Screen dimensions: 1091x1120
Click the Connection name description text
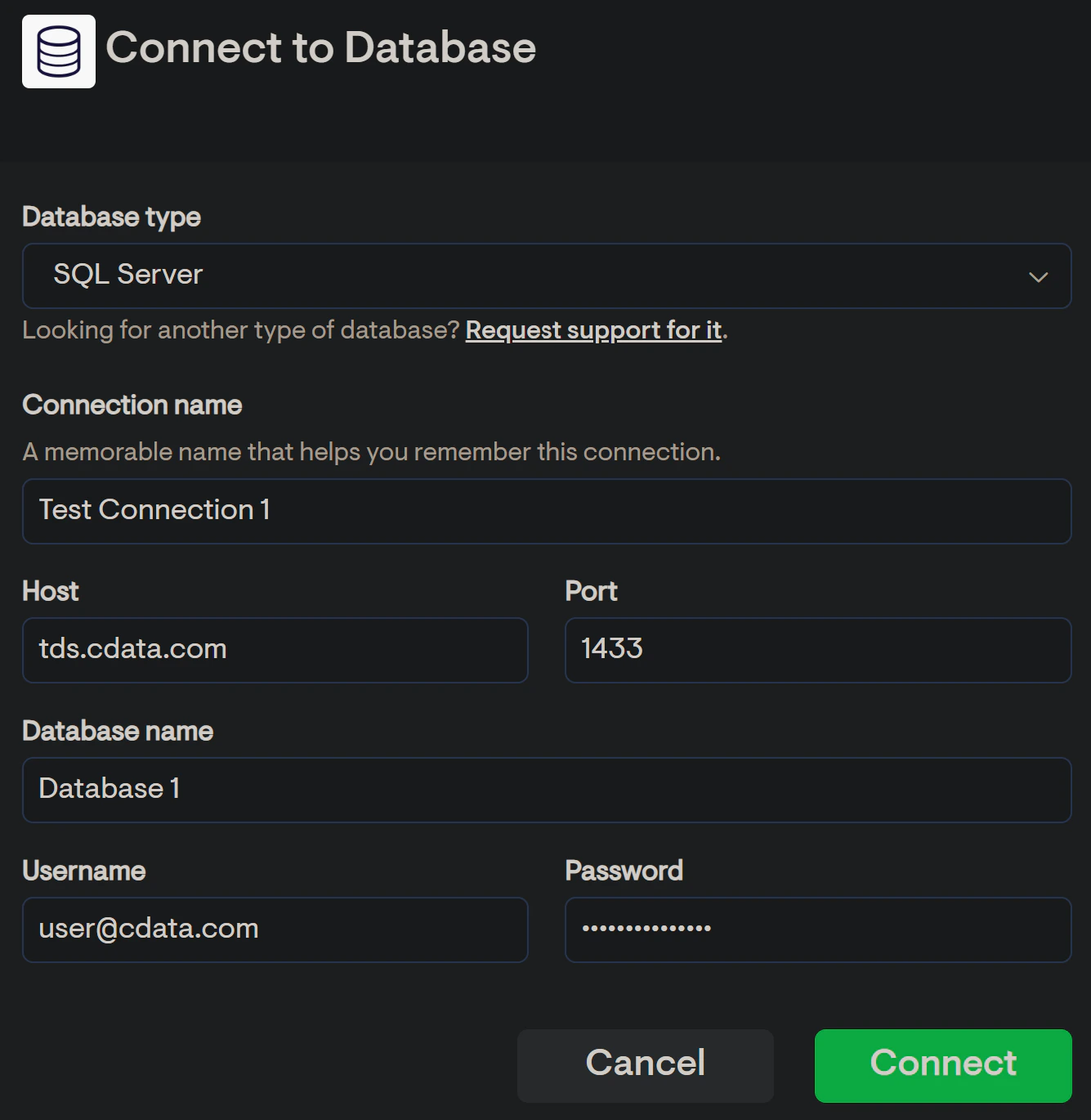(x=372, y=450)
